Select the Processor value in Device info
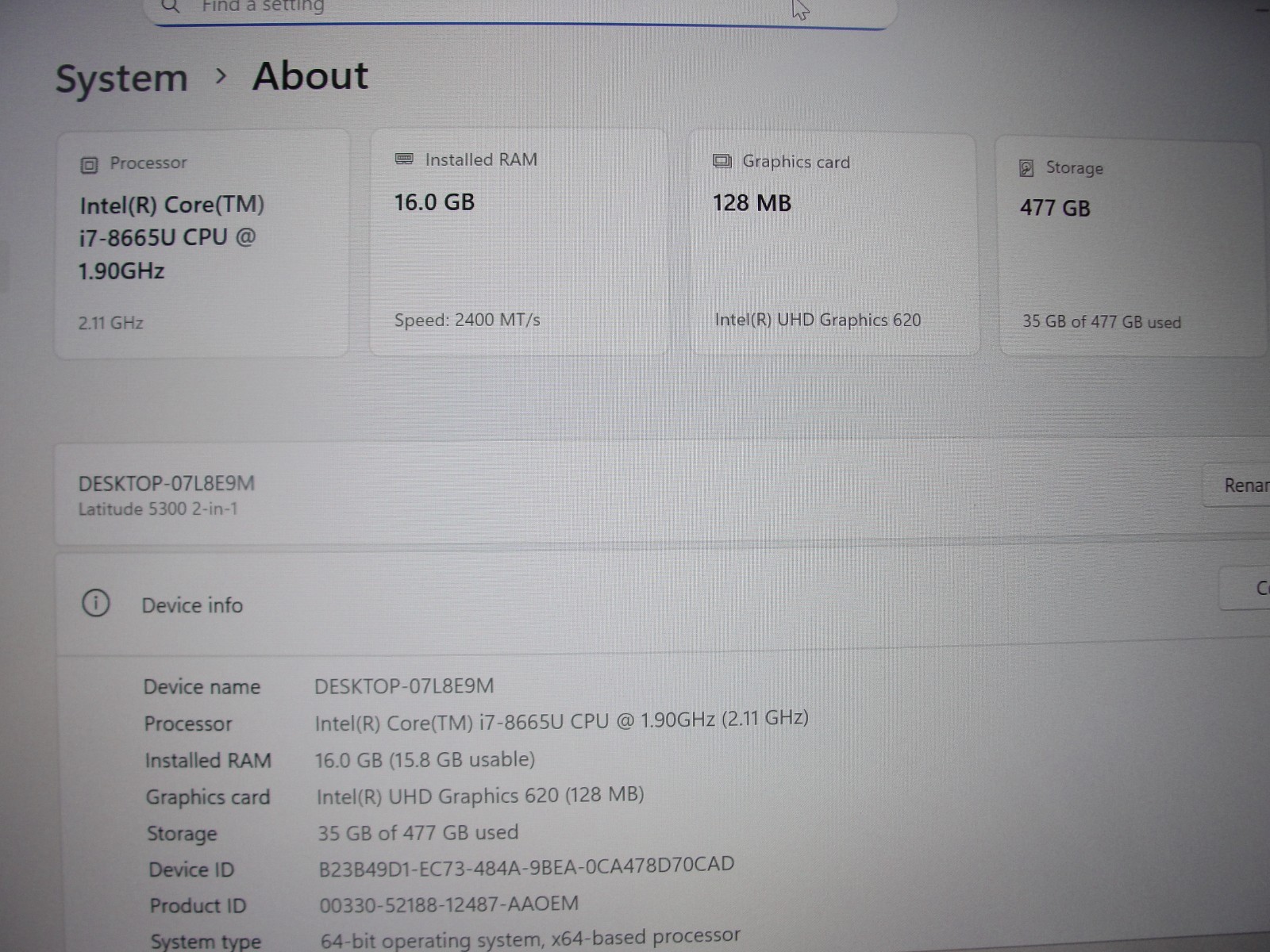Viewport: 1270px width, 952px height. point(561,720)
